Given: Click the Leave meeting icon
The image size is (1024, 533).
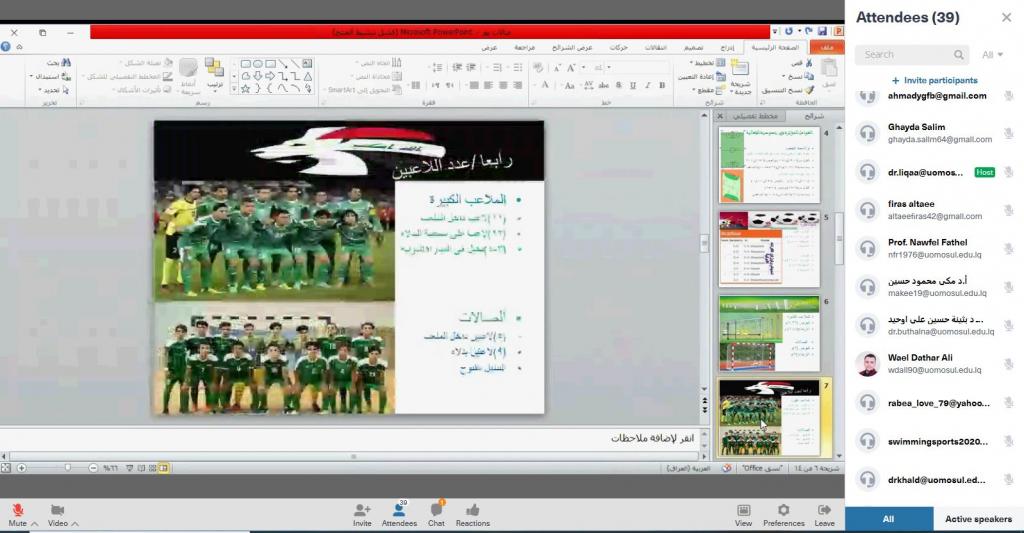Looking at the screenshot, I should (824, 510).
